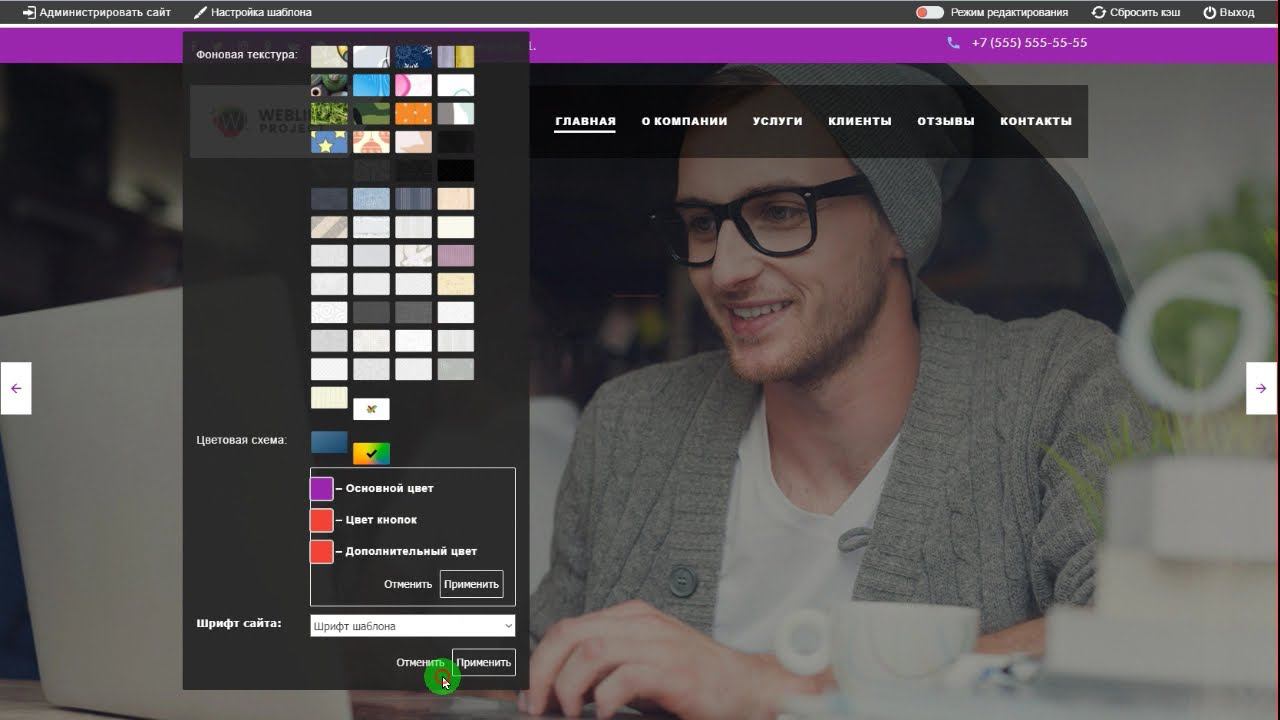
Task: Select the pale yellow striped texture in last row
Action: pyautogui.click(x=329, y=397)
